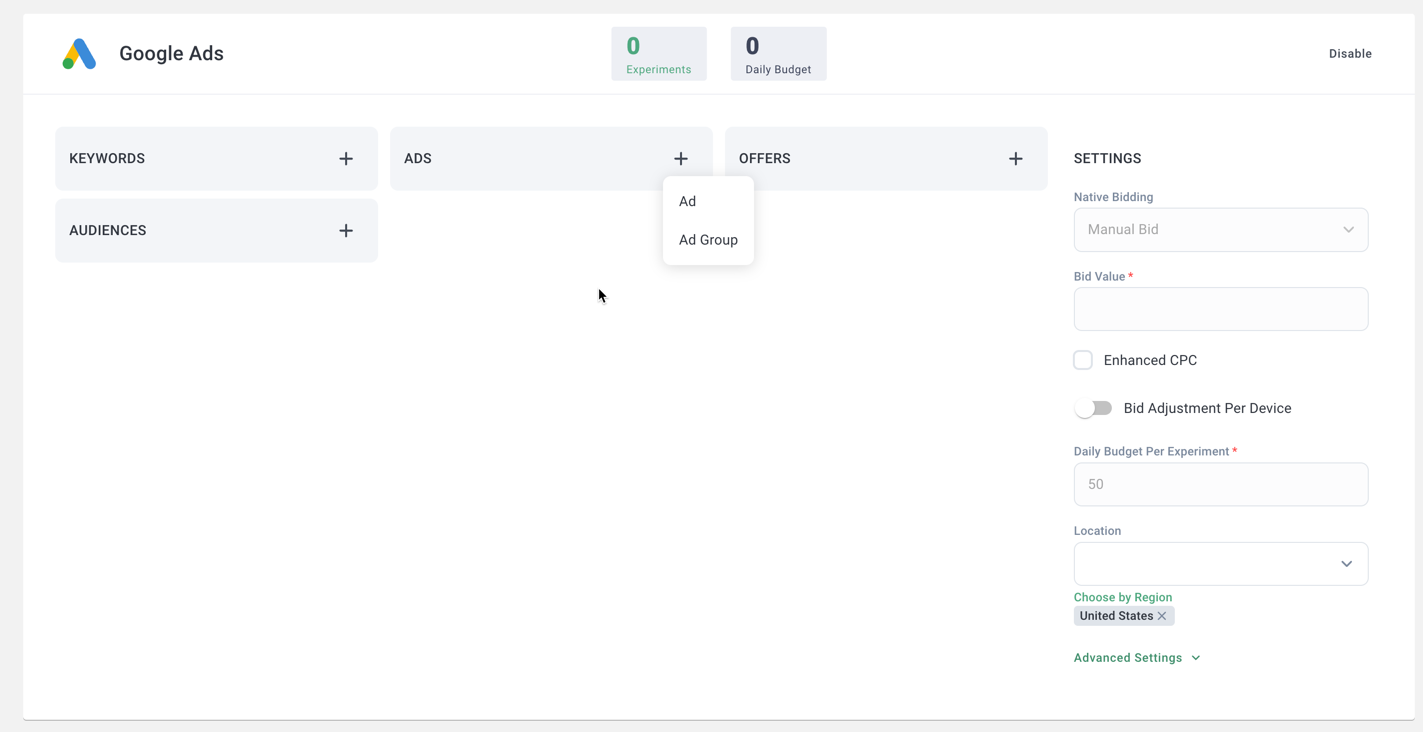Click the Choose by Region link
Image resolution: width=1423 pixels, height=732 pixels.
click(1122, 597)
